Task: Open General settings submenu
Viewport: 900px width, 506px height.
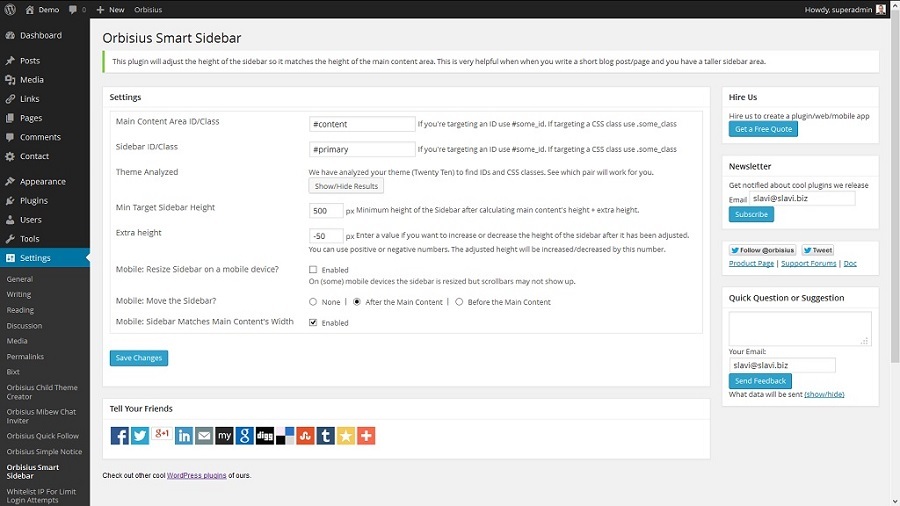Action: point(20,279)
